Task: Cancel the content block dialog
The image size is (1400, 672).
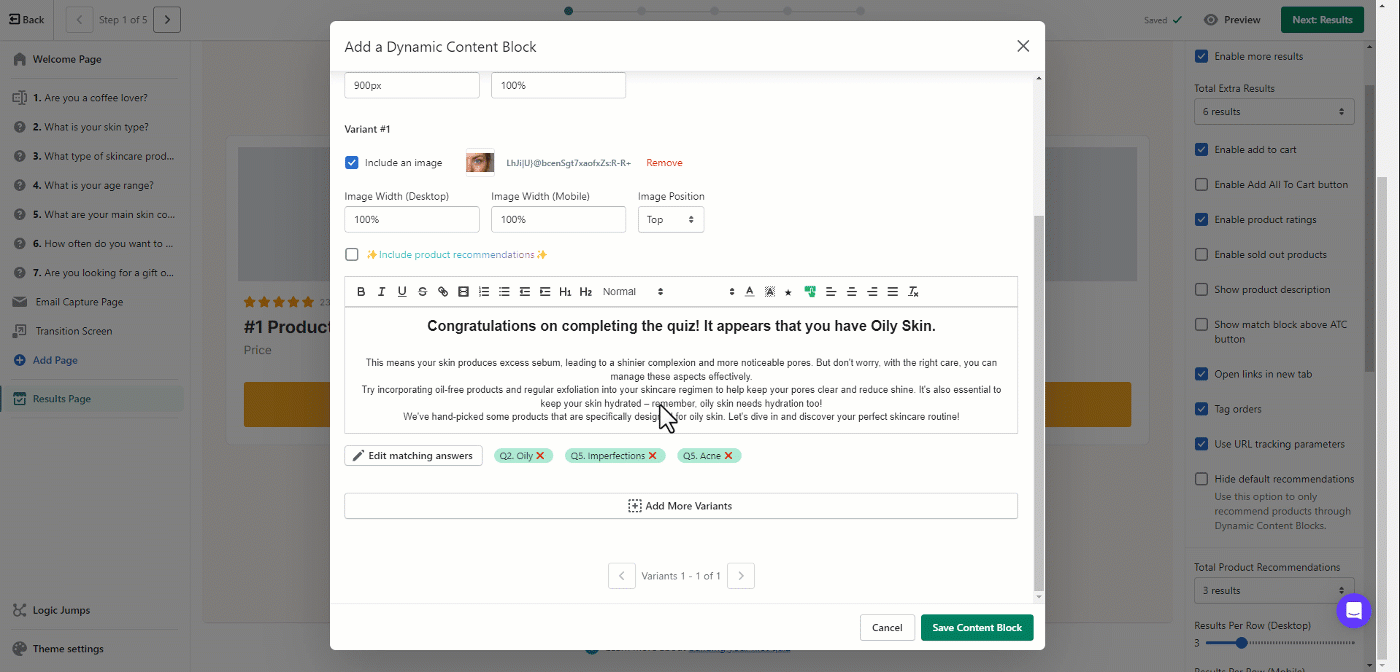Action: 887,628
